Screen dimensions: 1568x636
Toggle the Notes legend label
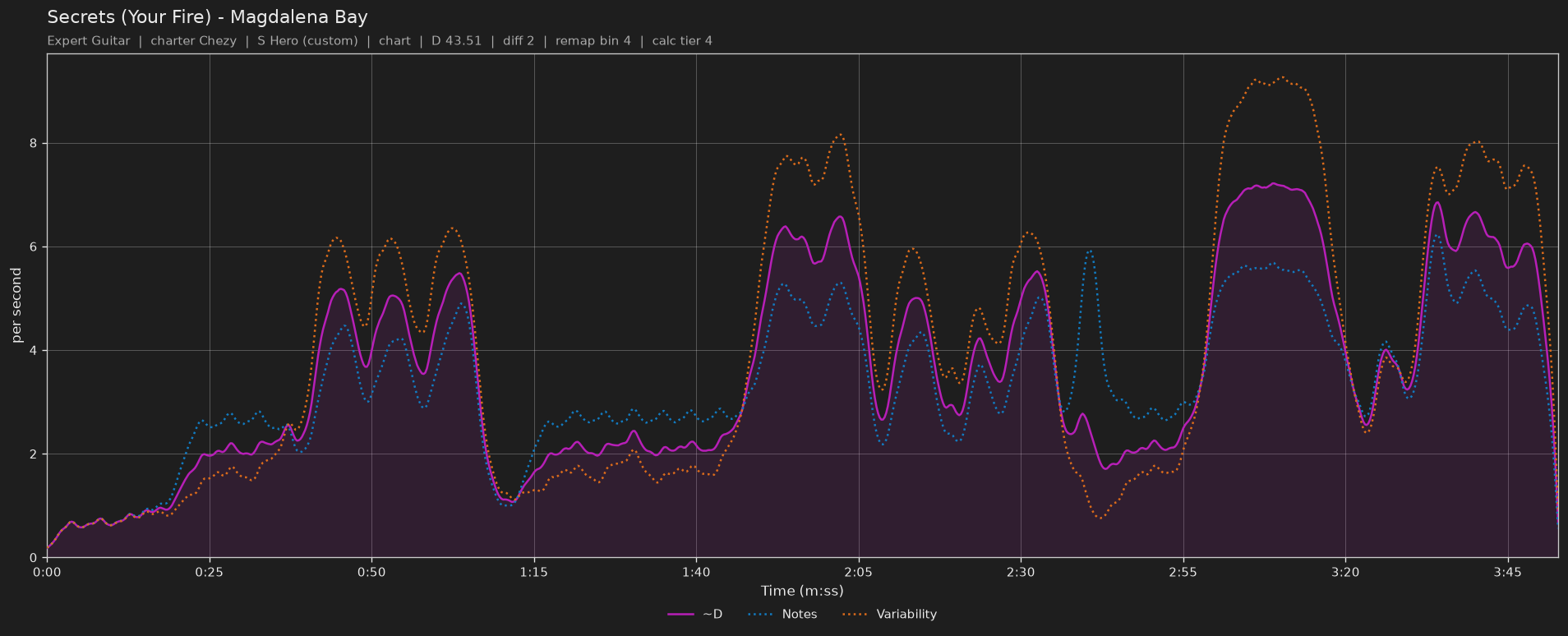800,614
